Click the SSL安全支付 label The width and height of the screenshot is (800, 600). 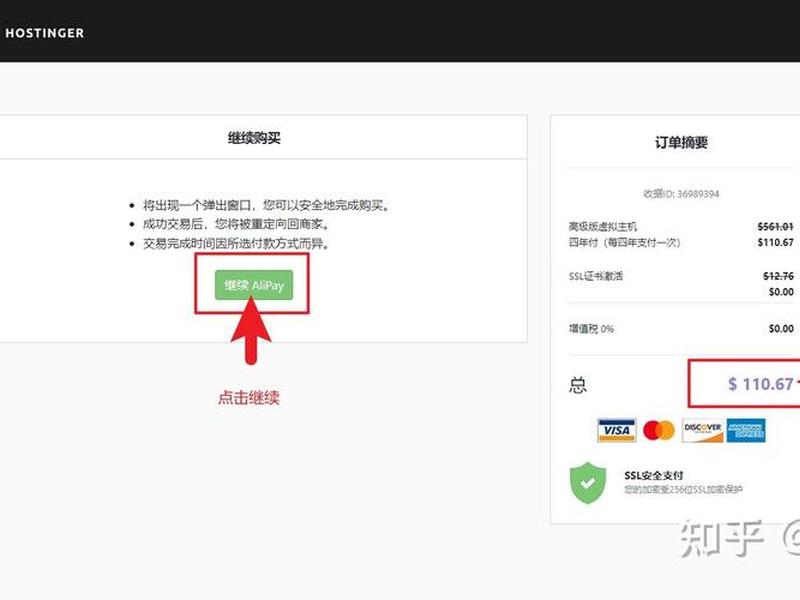point(654,475)
